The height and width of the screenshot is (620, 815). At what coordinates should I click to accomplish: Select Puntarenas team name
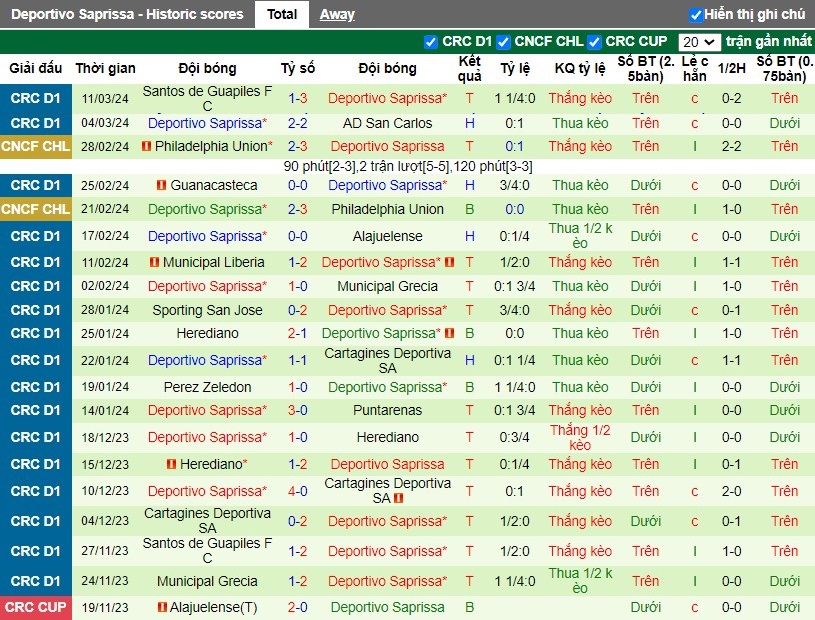click(387, 410)
